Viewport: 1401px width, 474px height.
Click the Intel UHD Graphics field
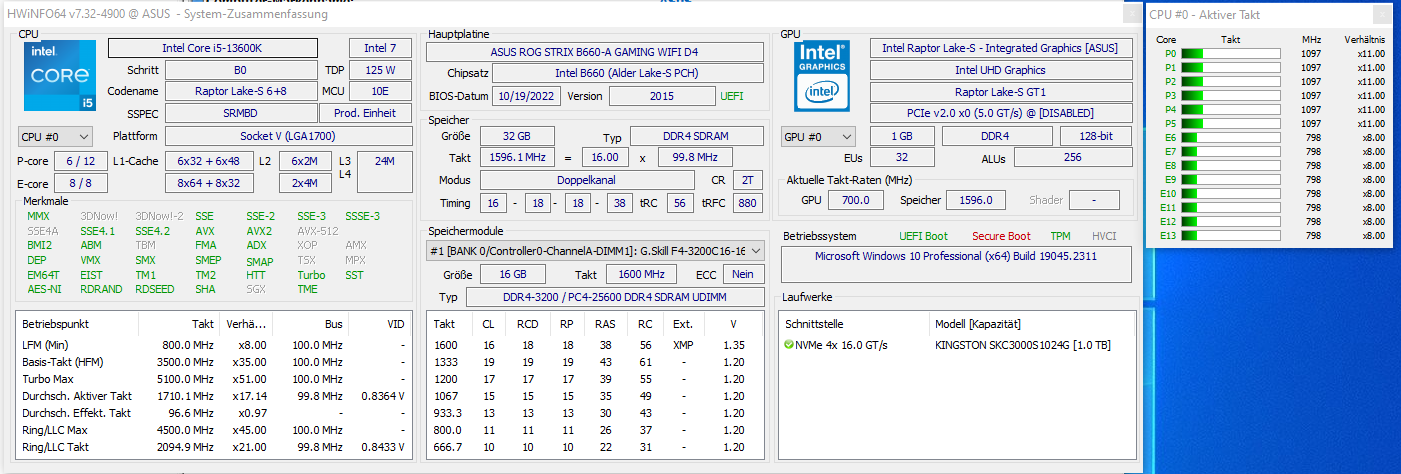pyautogui.click(x=1000, y=70)
